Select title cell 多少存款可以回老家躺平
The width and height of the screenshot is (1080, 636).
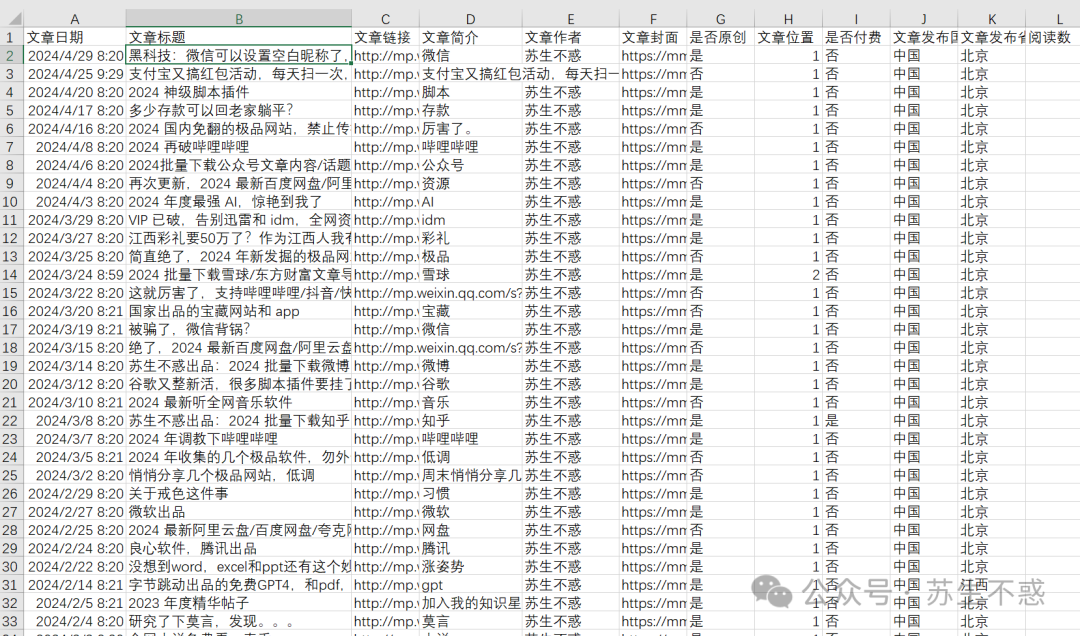(x=239, y=110)
